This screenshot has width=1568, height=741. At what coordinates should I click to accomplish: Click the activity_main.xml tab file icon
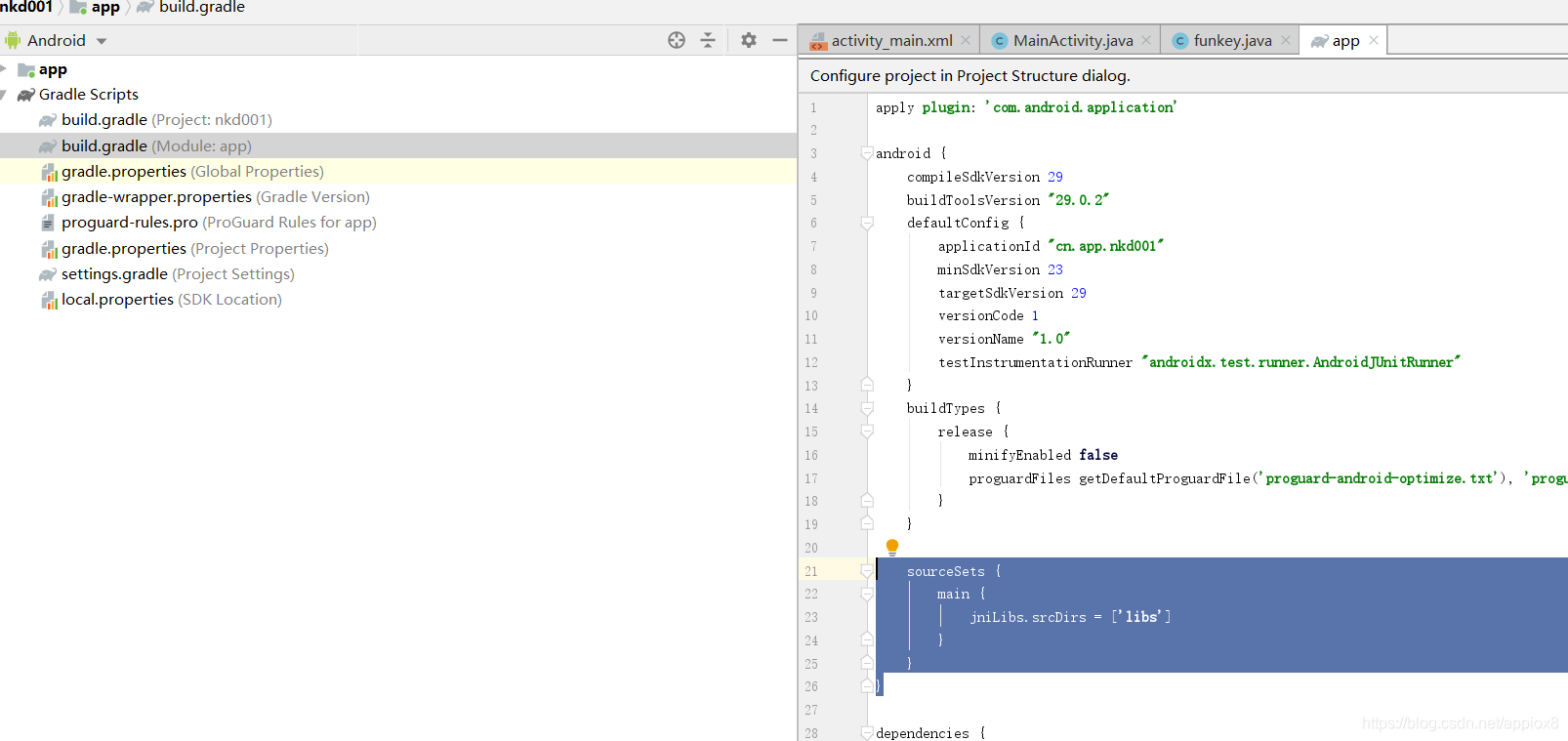tap(818, 41)
